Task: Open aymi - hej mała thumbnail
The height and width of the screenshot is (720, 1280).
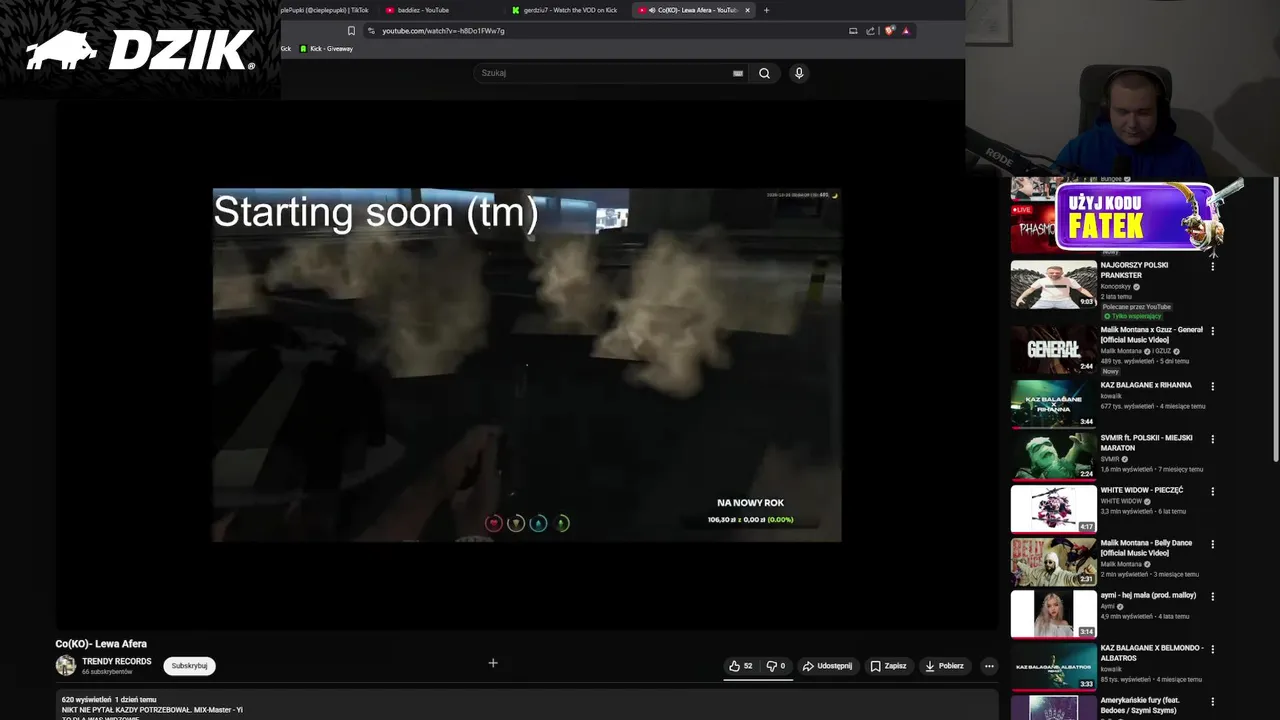Action: (1053, 613)
